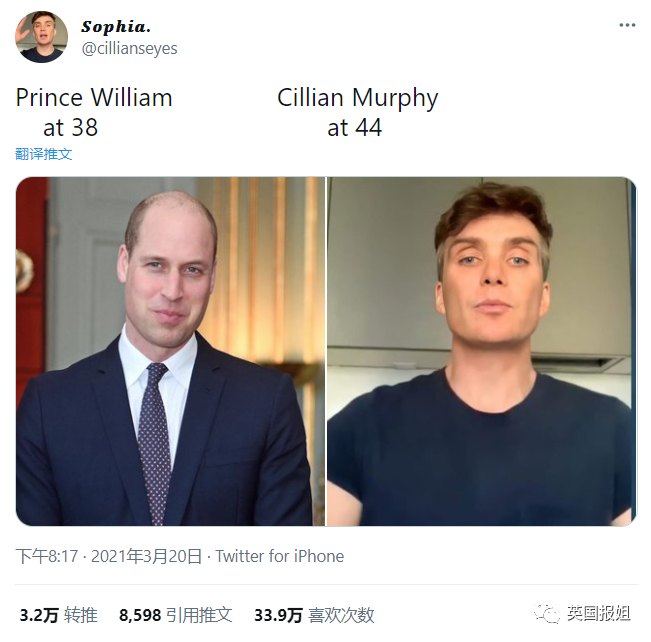Open the Twitter for iPhone source link
651x642 pixels.
(x=279, y=556)
